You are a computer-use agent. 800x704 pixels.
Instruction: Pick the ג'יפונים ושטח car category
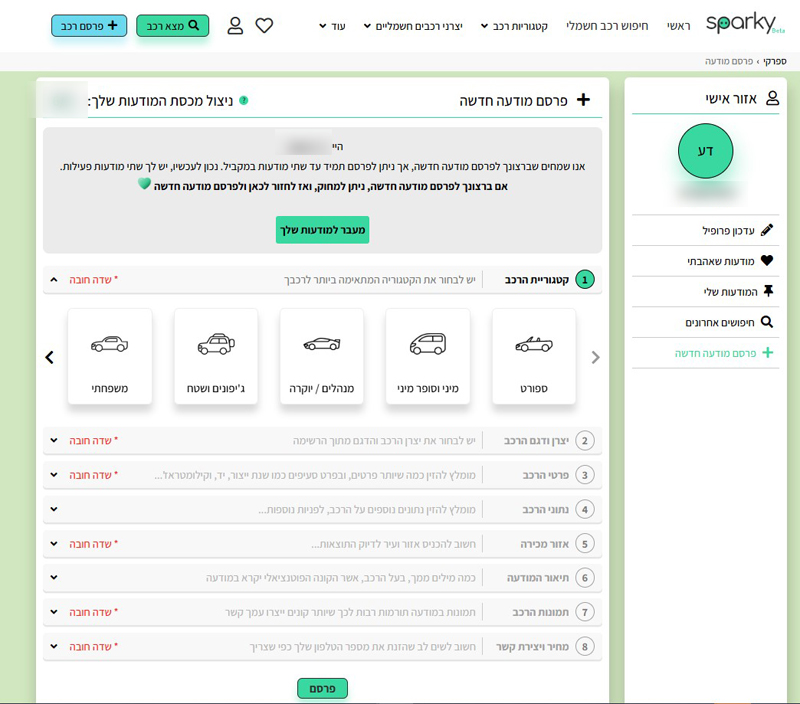coord(216,356)
